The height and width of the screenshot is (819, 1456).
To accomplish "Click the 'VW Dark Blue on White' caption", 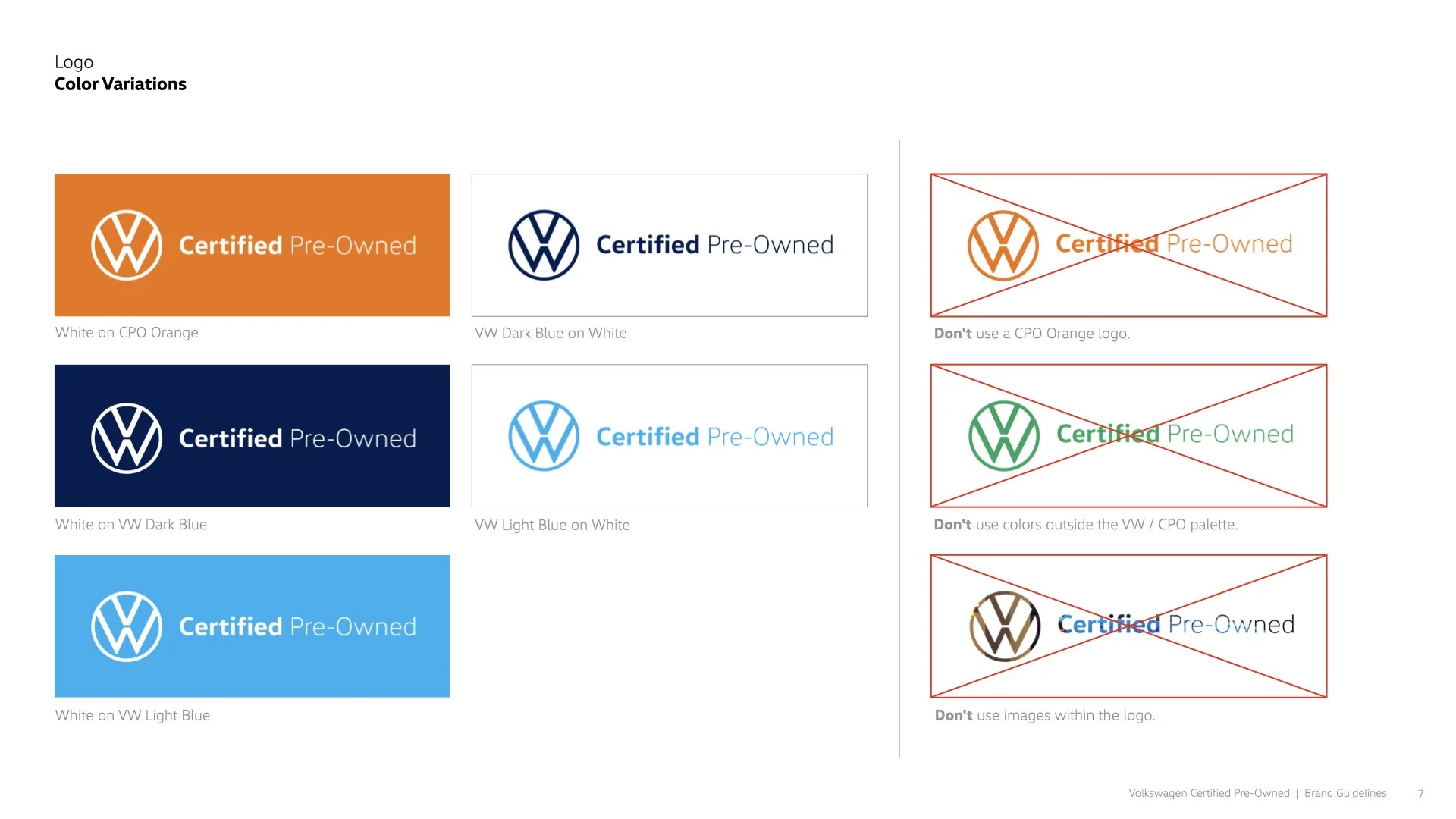I will [551, 333].
